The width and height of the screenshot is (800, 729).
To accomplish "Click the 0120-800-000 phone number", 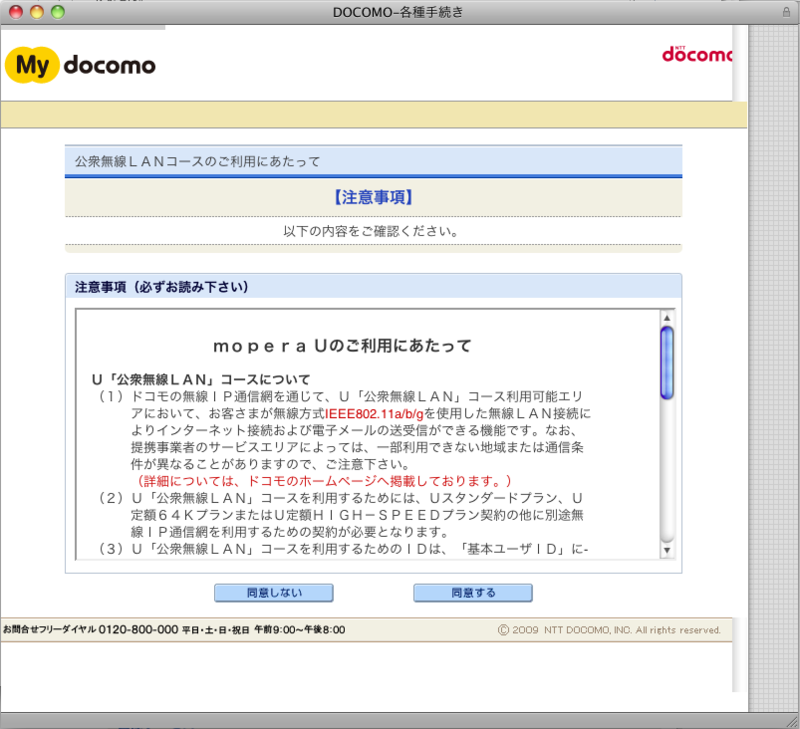I will (138, 630).
